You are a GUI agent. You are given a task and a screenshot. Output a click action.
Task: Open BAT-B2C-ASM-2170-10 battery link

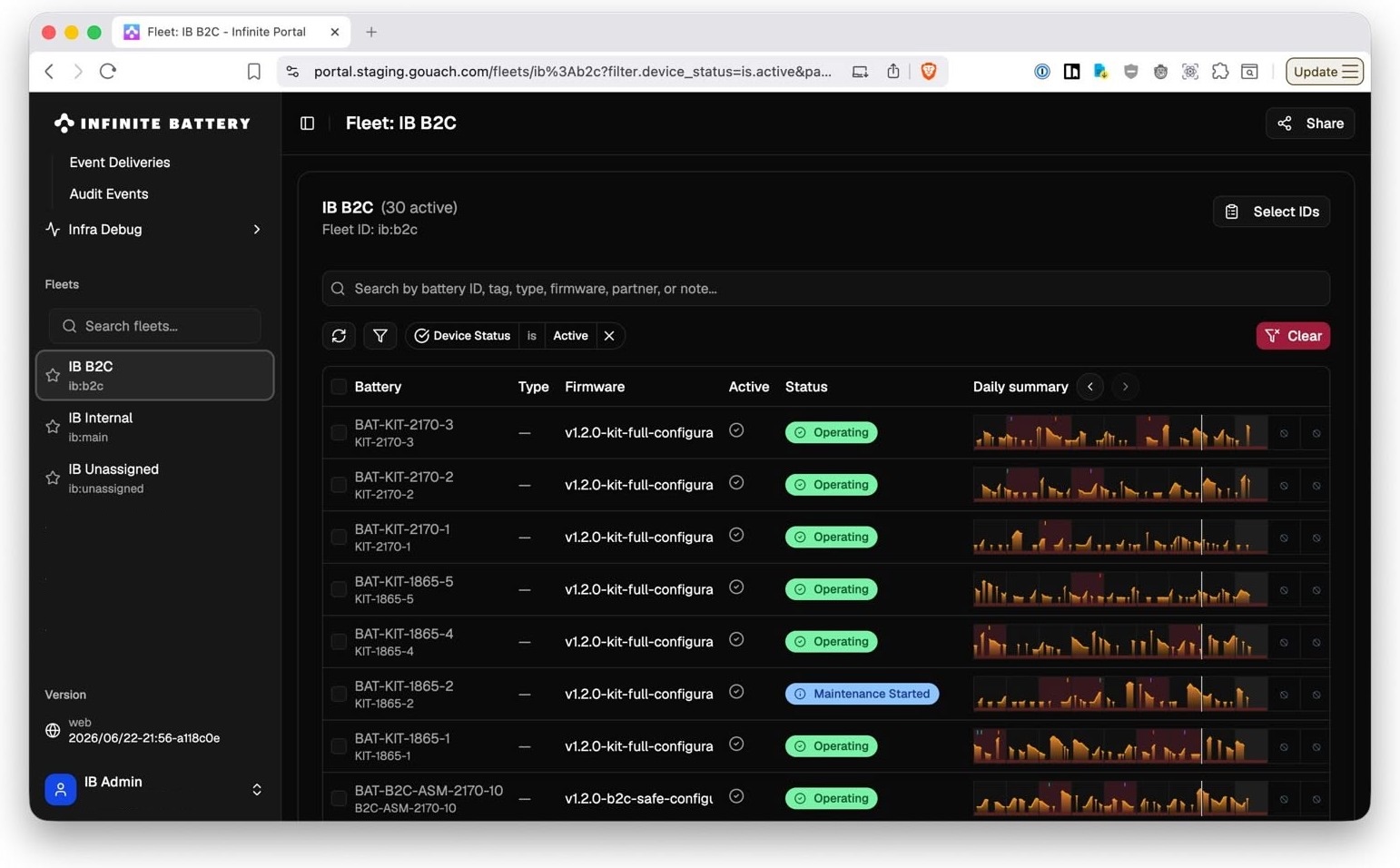[429, 791]
